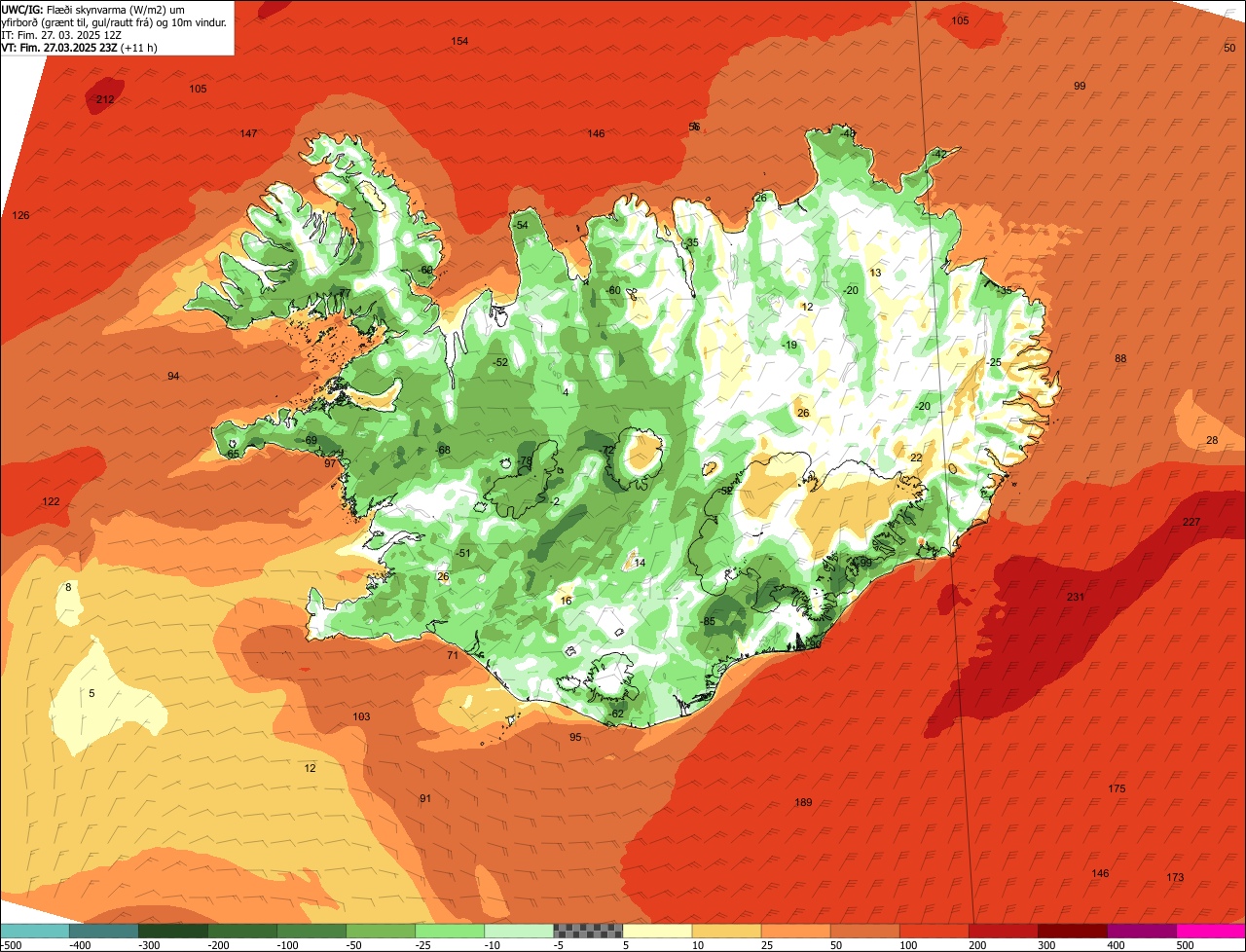Click the legend swatch between 50 and 100
The height and width of the screenshot is (952, 1246).
[864, 931]
